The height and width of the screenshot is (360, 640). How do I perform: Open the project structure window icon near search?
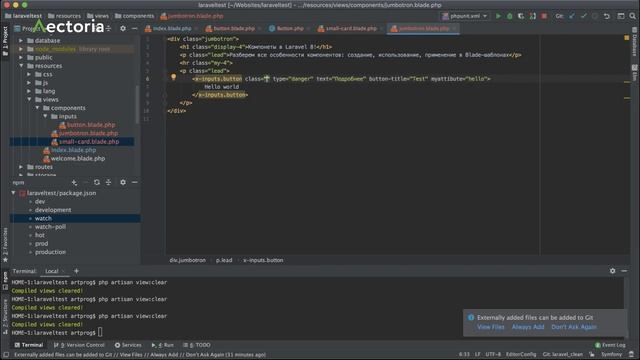[x=621, y=16]
